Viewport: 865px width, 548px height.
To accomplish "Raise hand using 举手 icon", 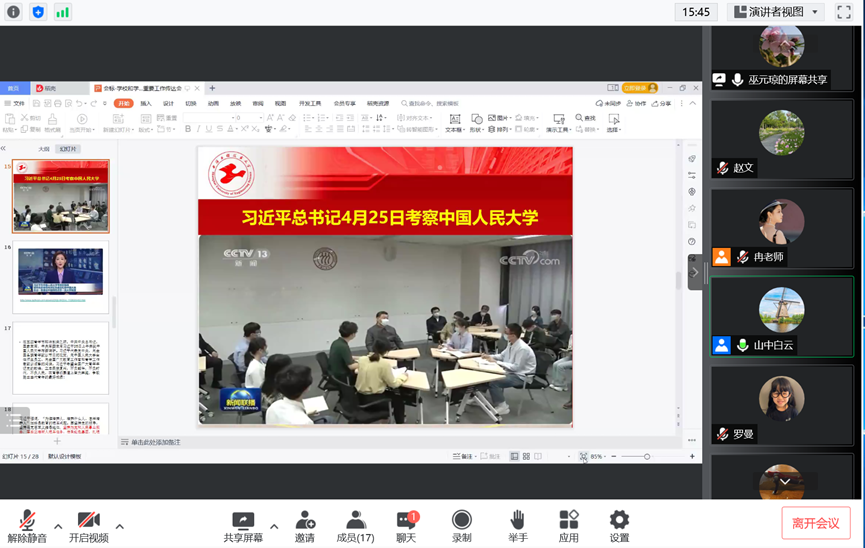I will coord(517,526).
